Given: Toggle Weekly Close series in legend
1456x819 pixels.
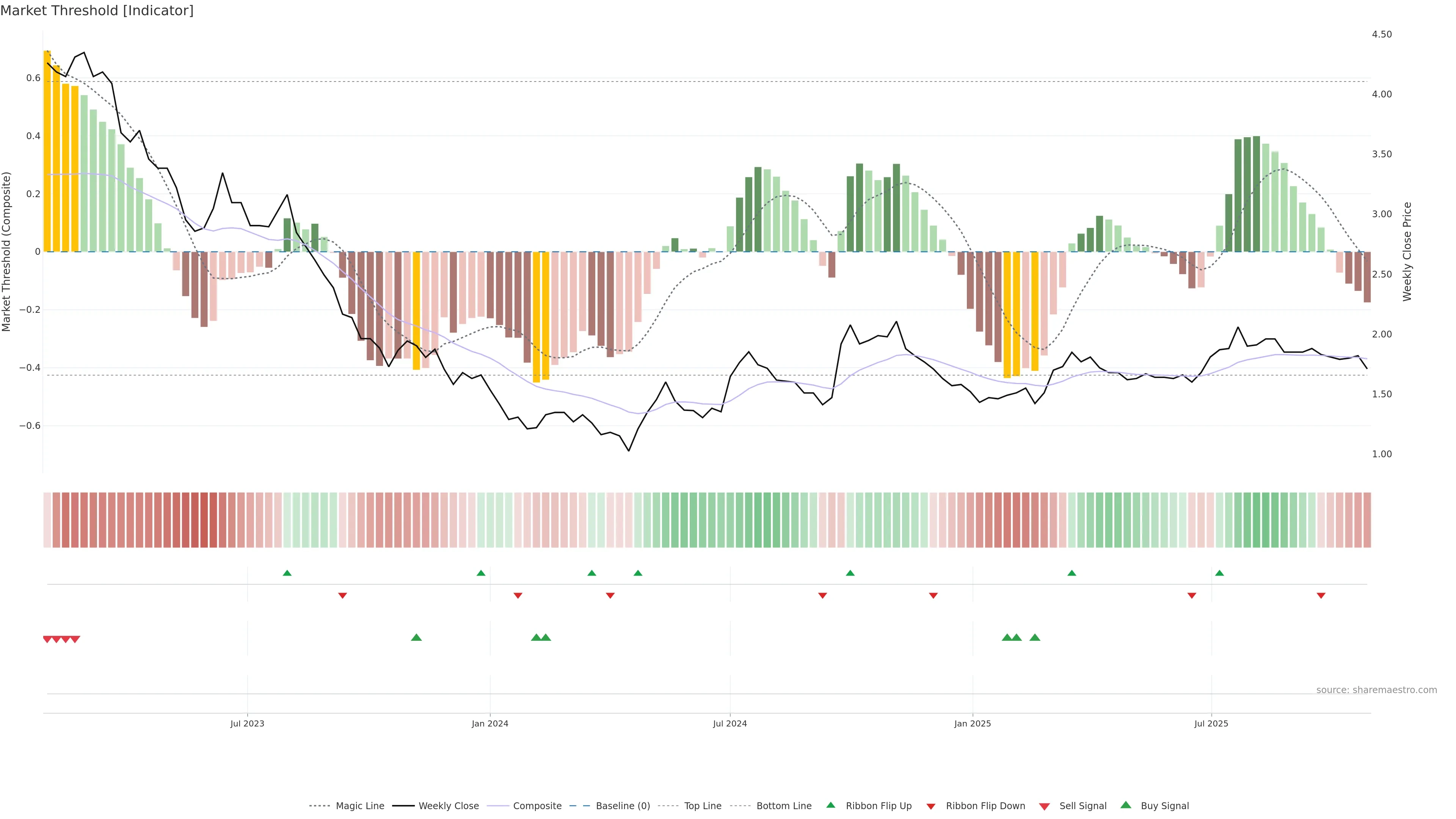Looking at the screenshot, I should tap(448, 806).
